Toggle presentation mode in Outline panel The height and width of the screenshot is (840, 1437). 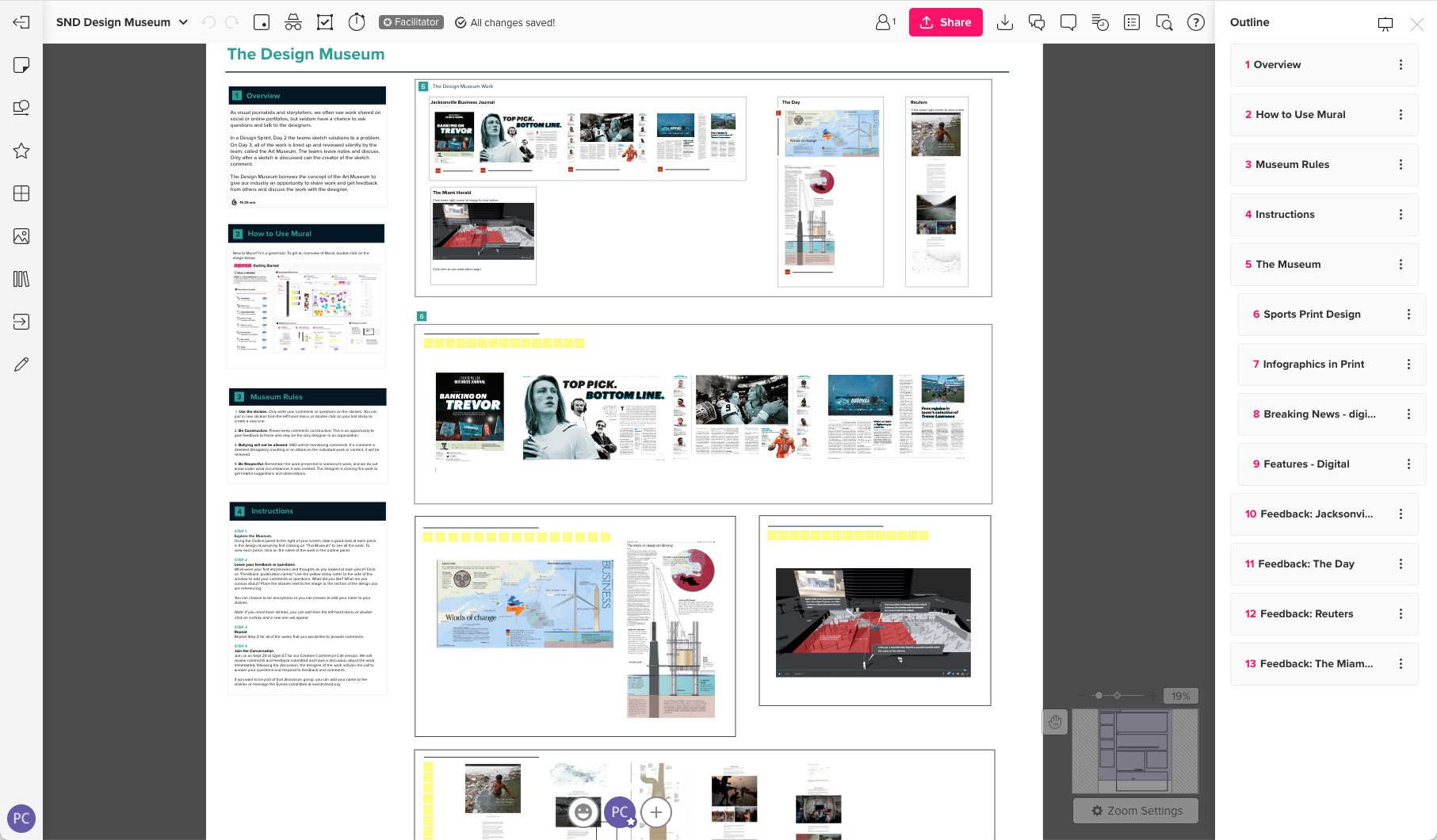point(1385,24)
